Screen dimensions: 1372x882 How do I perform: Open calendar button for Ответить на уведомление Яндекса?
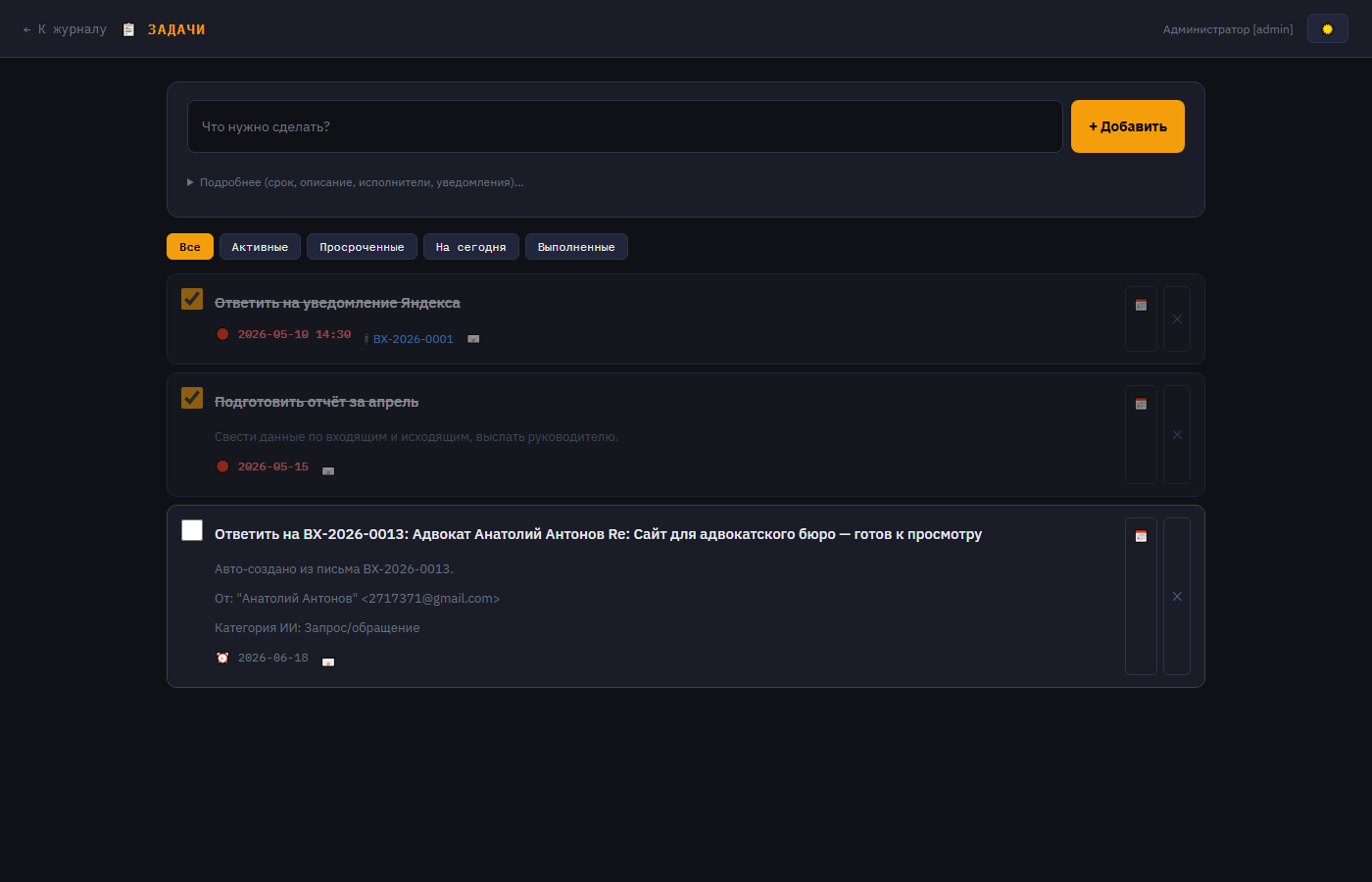pos(1141,318)
